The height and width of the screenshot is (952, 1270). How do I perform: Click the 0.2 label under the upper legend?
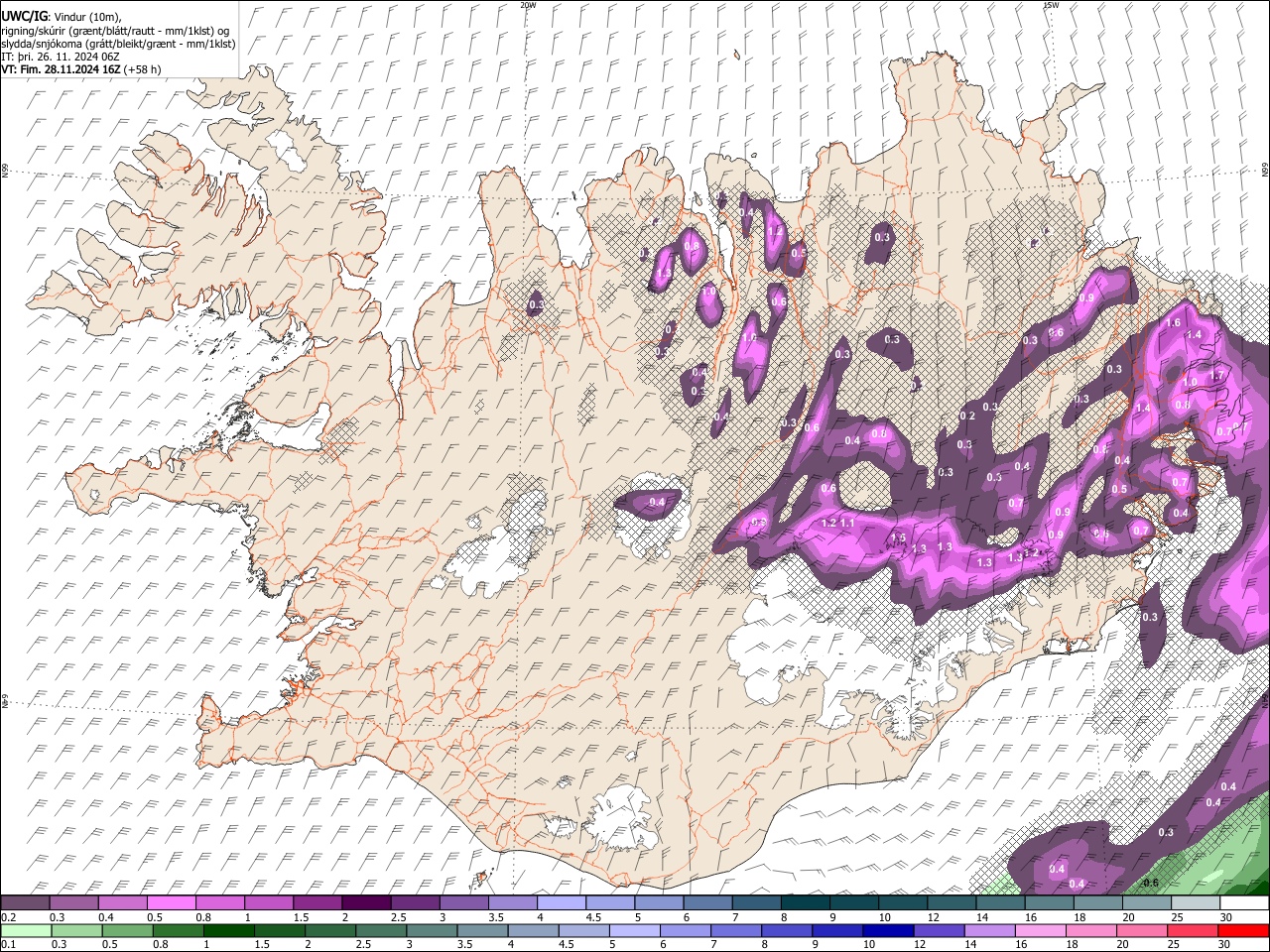point(8,917)
